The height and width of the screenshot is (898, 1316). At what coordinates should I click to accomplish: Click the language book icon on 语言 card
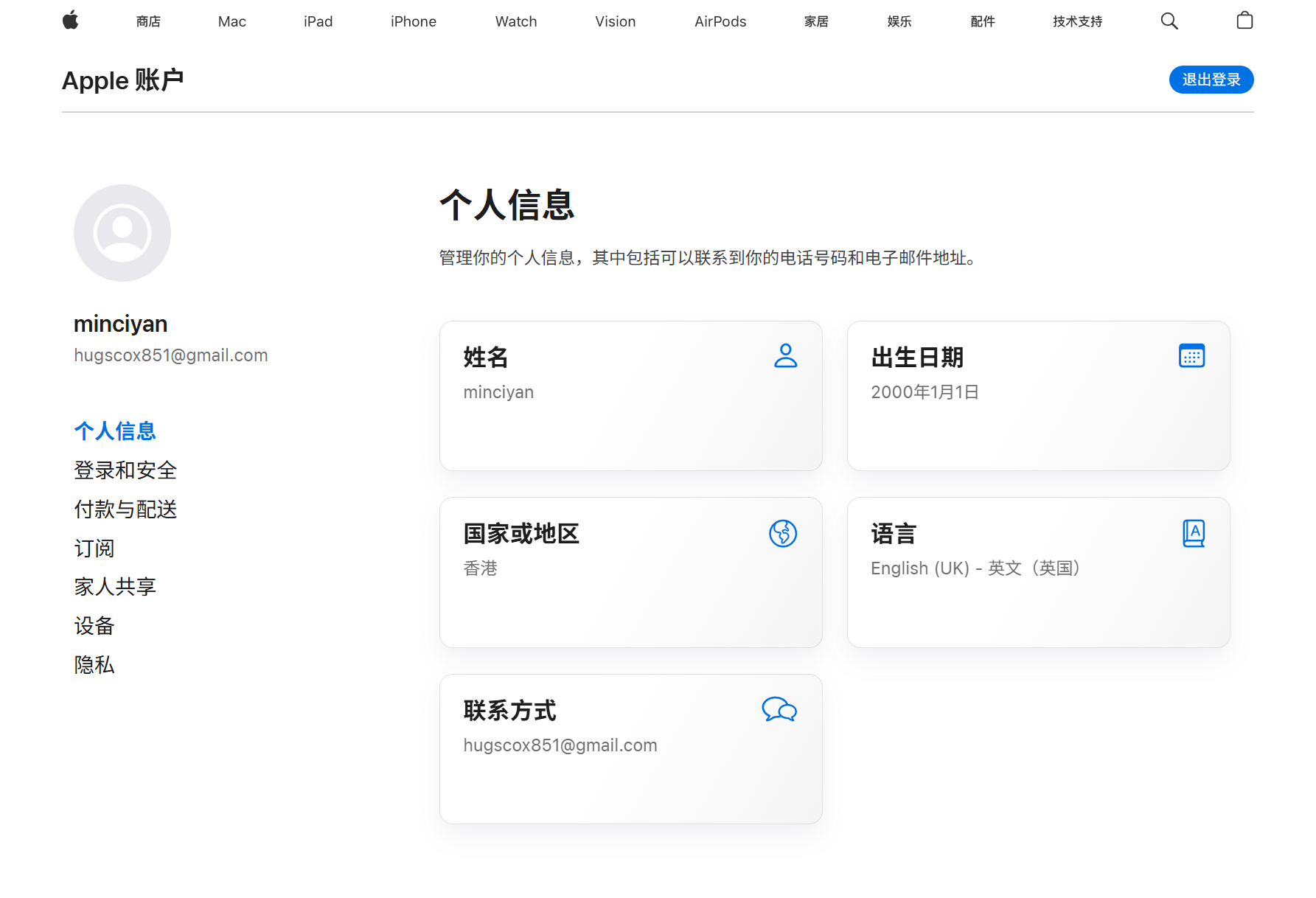tap(1193, 533)
